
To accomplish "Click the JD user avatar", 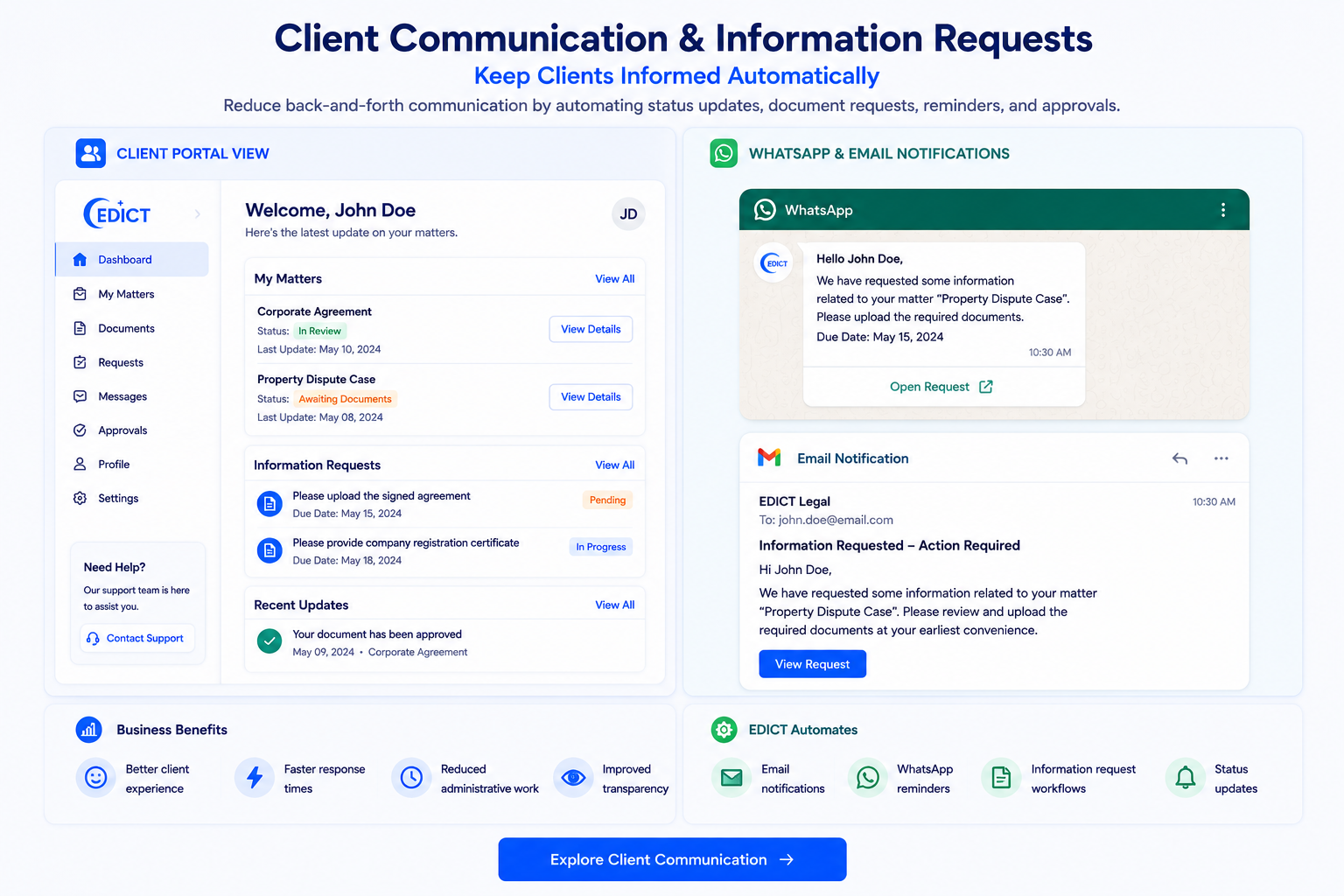I will [628, 214].
